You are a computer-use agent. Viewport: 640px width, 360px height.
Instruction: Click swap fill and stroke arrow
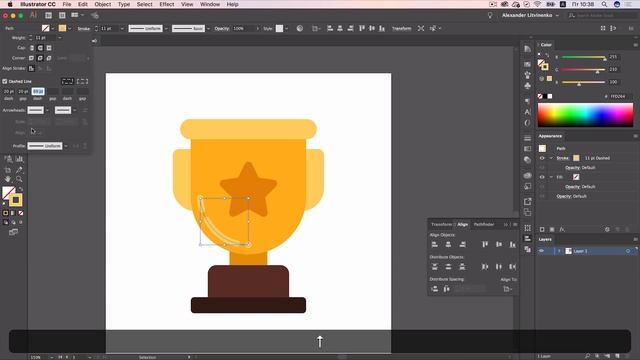21,189
